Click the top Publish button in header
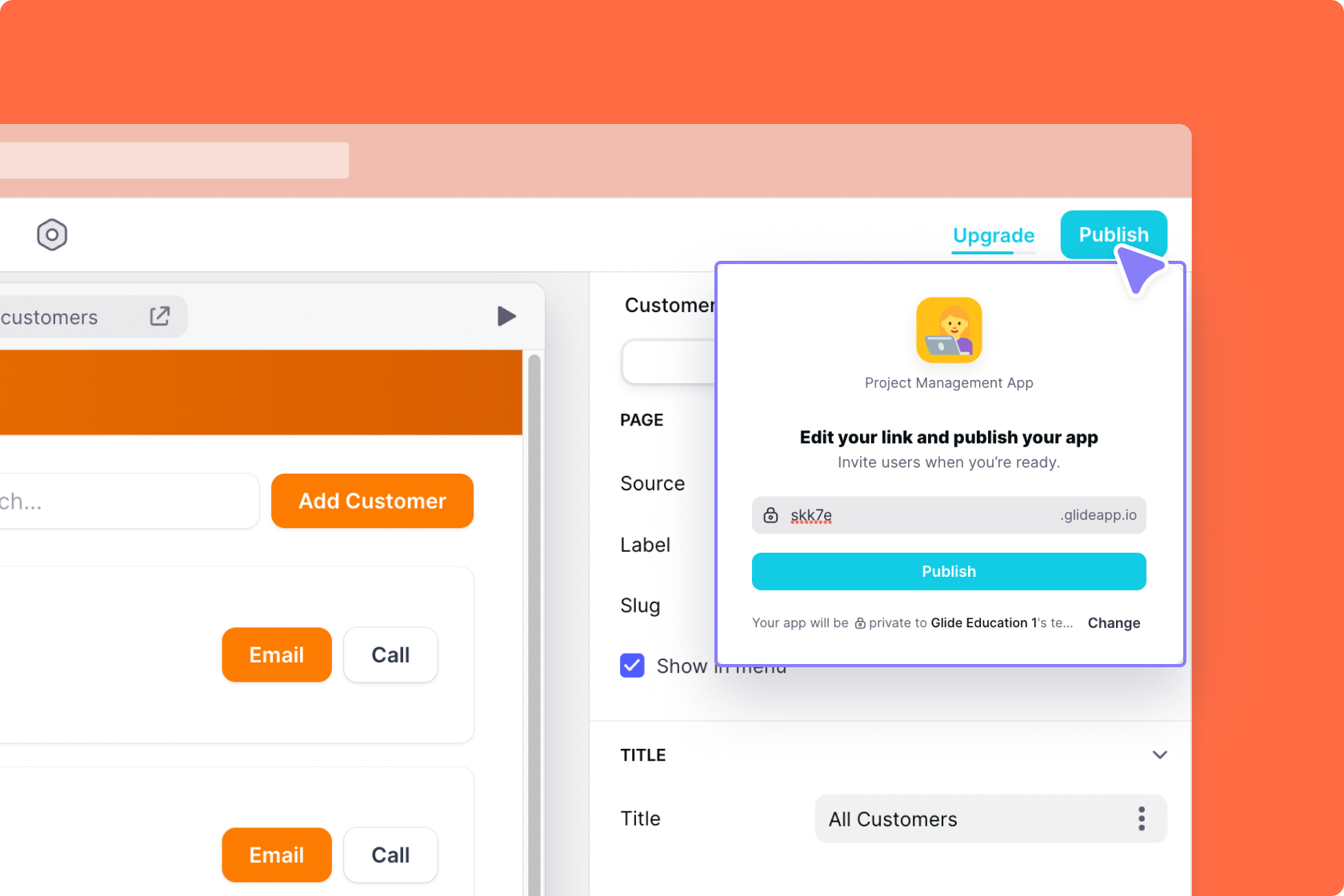Image resolution: width=1344 pixels, height=896 pixels. point(1113,234)
